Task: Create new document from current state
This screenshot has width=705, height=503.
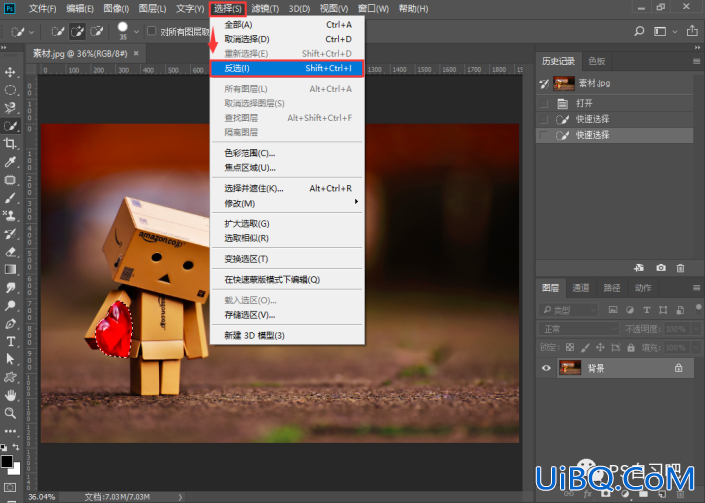Action: 639,268
